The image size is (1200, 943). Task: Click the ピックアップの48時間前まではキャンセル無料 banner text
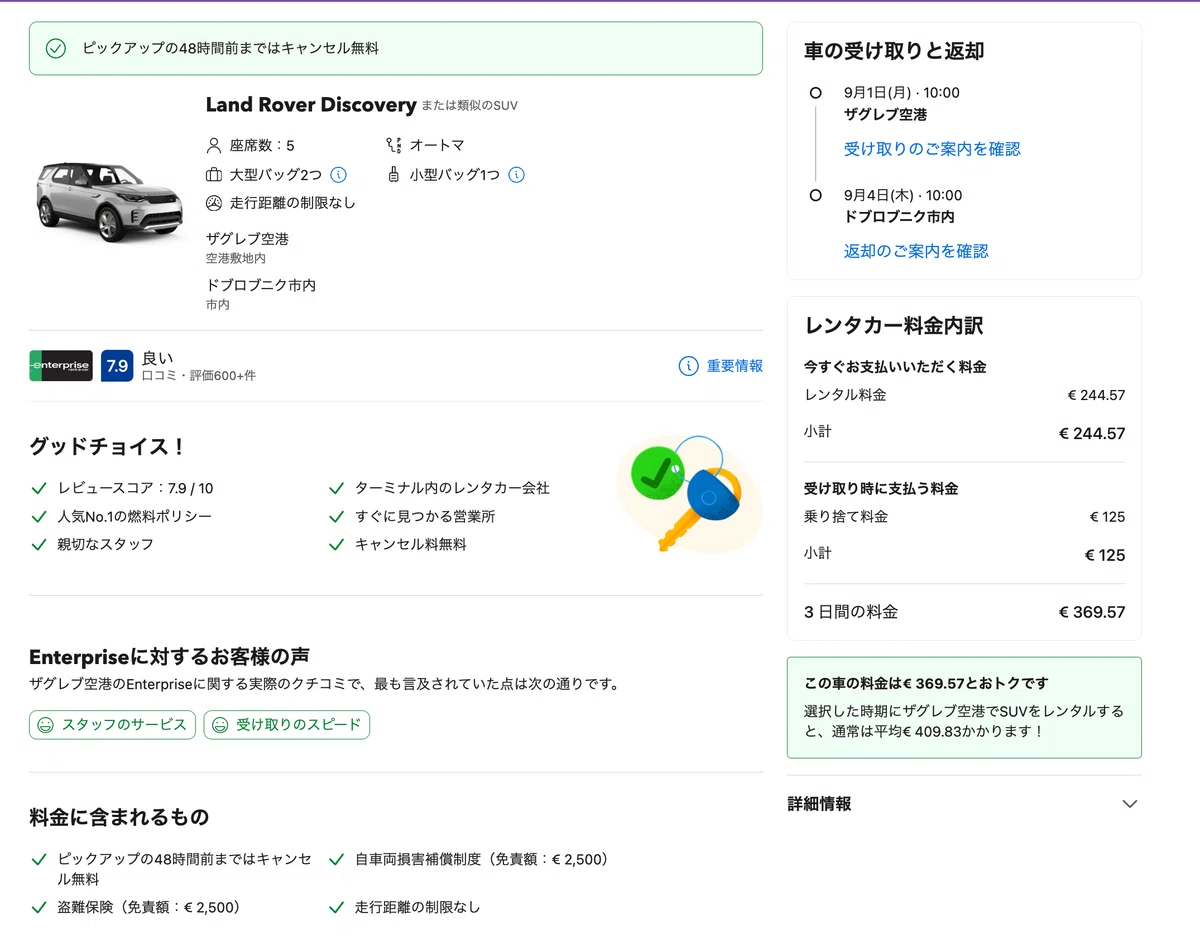click(x=230, y=48)
